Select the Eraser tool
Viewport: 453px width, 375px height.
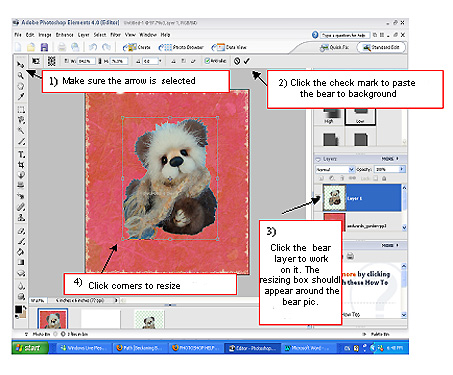pos(21,231)
